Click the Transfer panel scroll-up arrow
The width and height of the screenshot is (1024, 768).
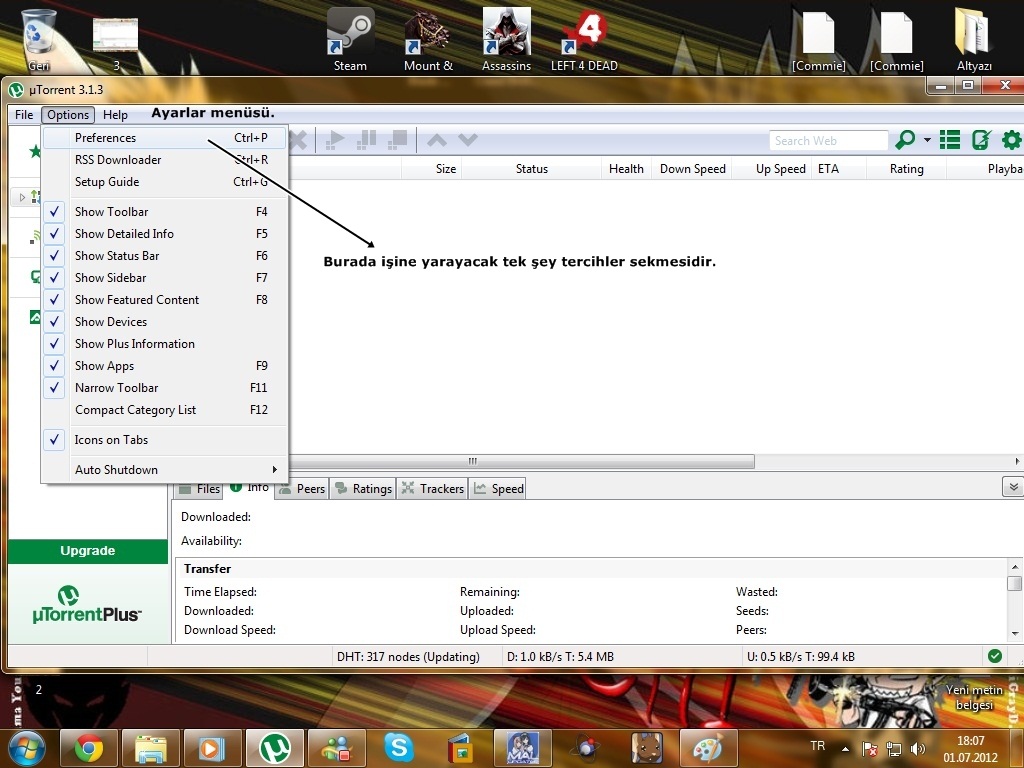[1014, 566]
